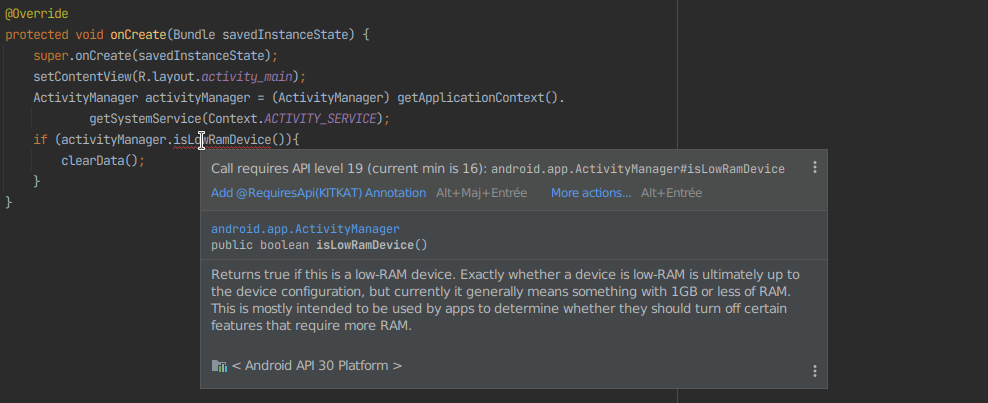Click the onCreate method name in the declaration
This screenshot has width=988, height=403.
(139, 35)
